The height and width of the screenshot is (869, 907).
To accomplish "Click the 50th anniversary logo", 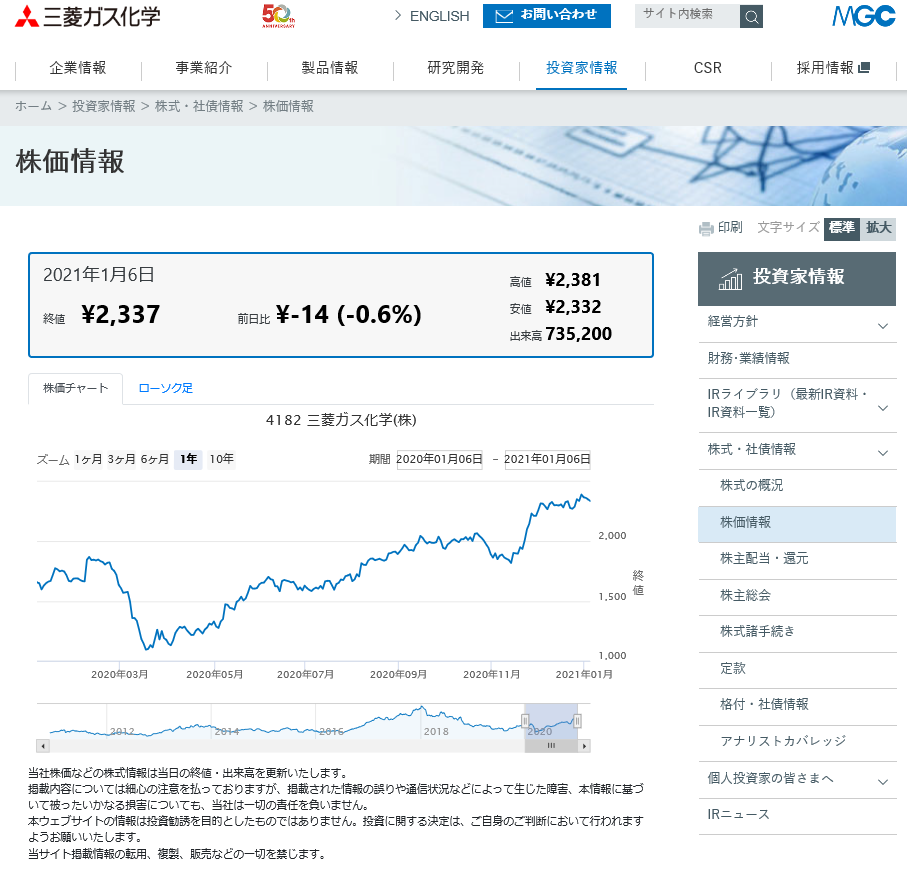I will pos(278,15).
